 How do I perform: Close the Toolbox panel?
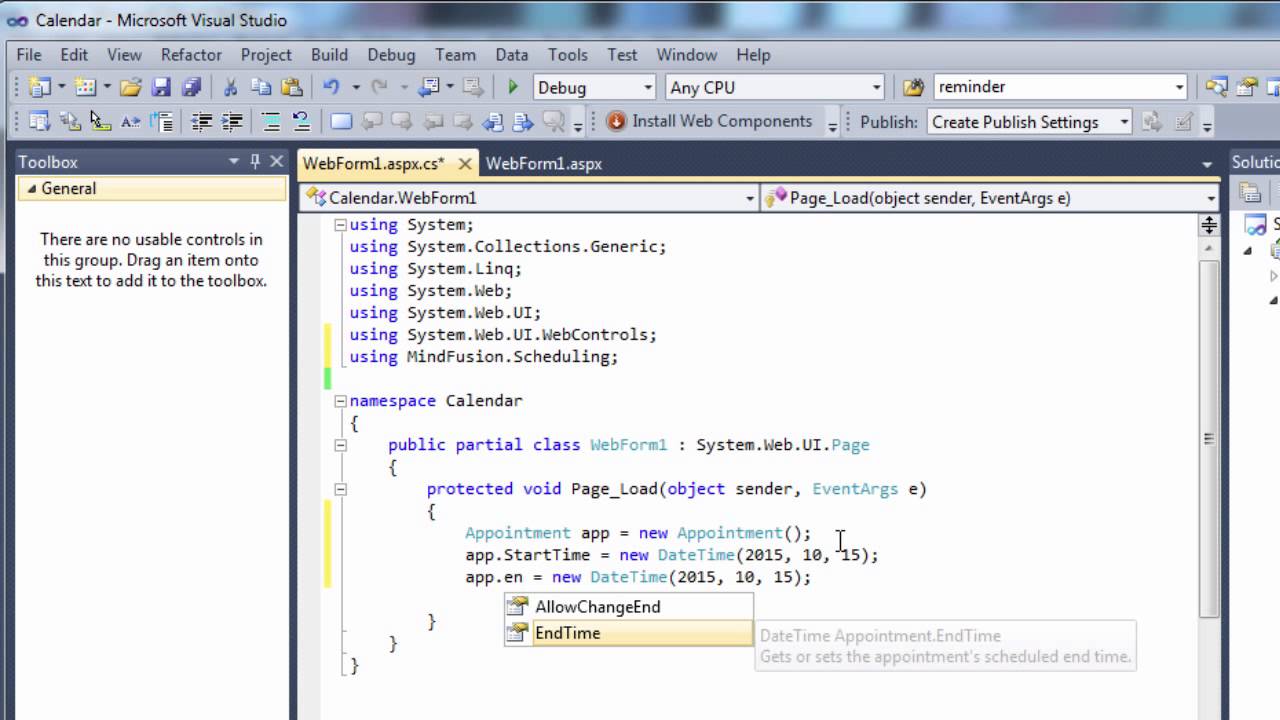277,161
